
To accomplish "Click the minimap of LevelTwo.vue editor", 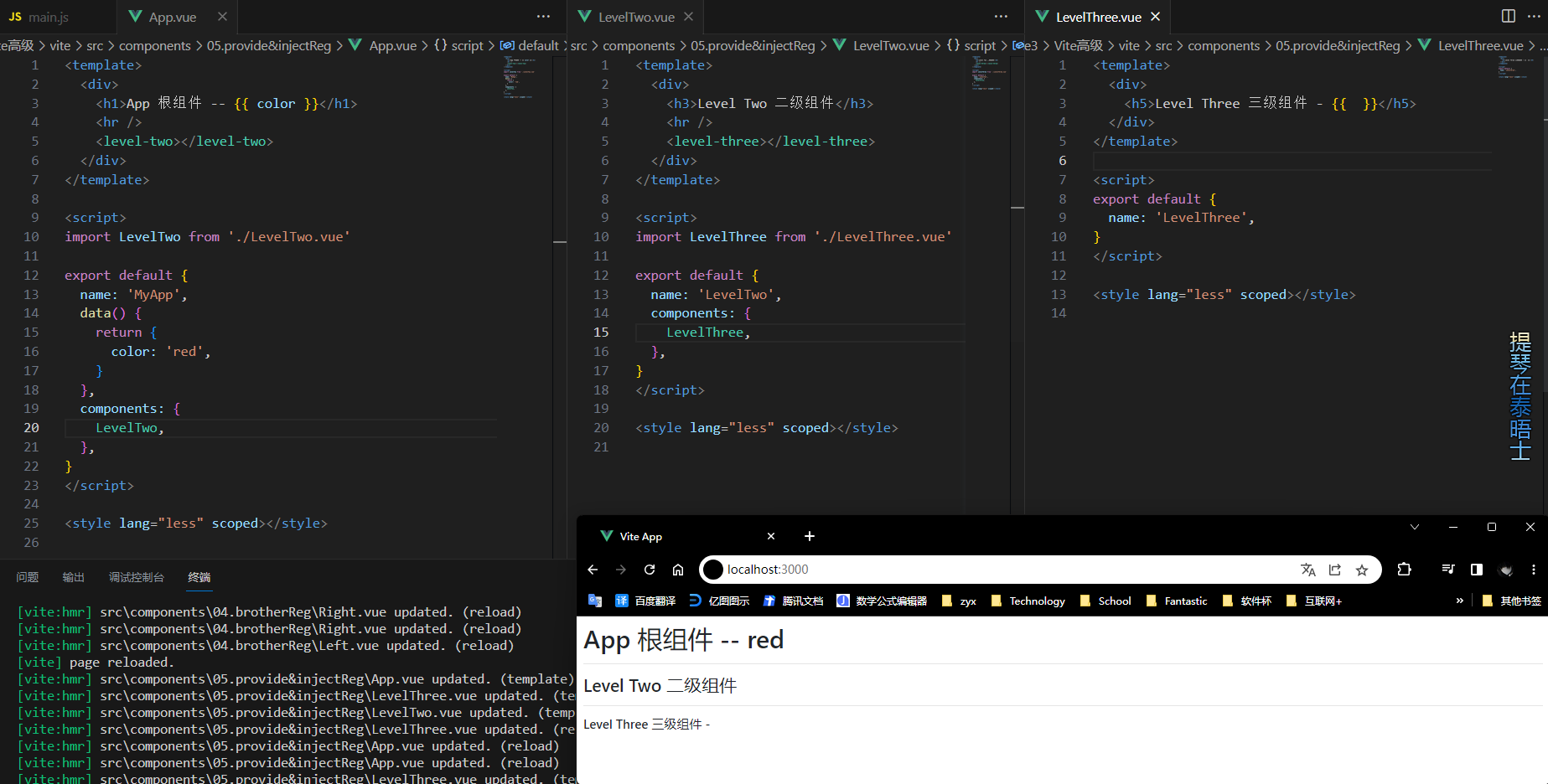I will [989, 75].
